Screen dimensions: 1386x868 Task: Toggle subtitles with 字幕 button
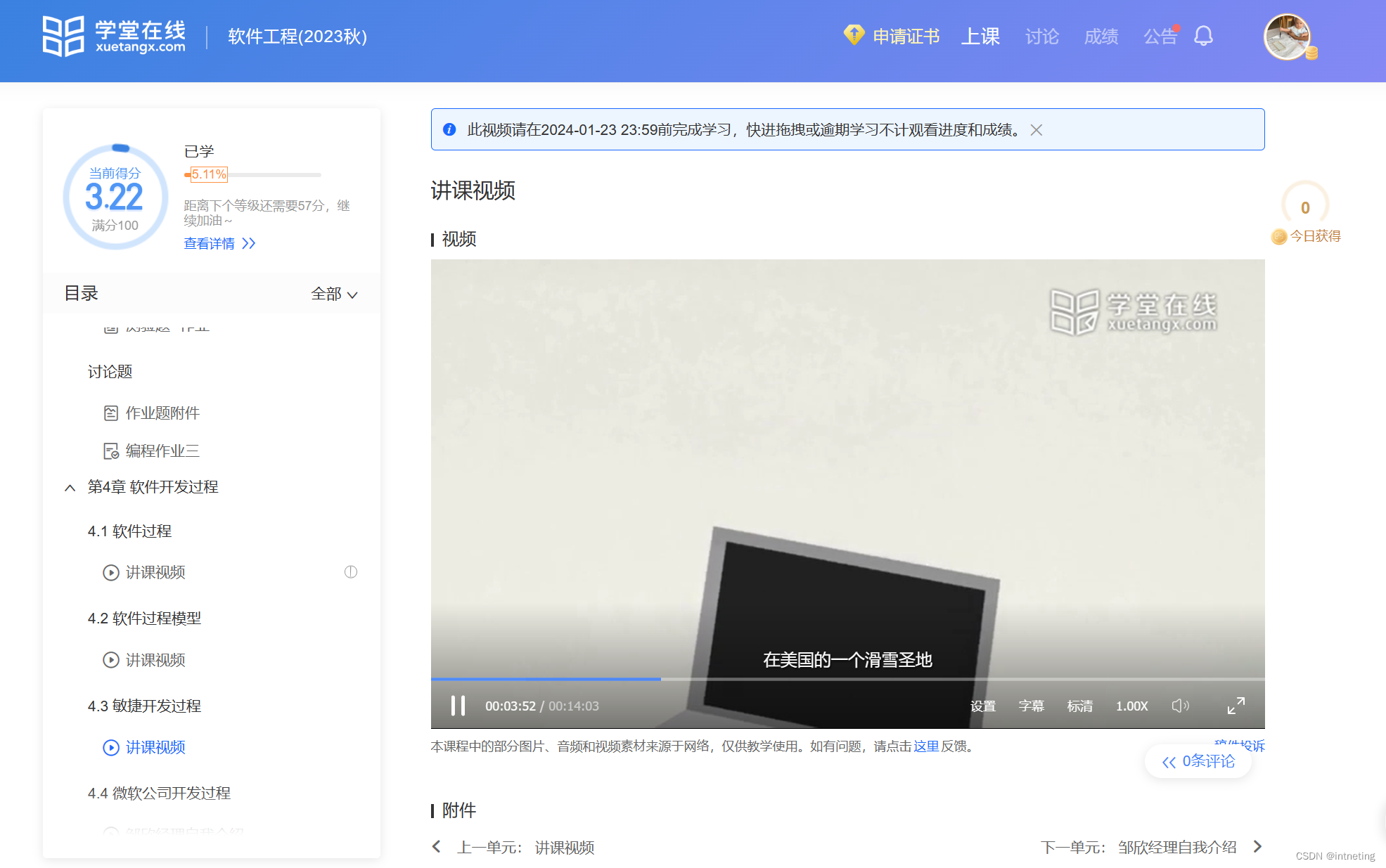coord(1031,706)
